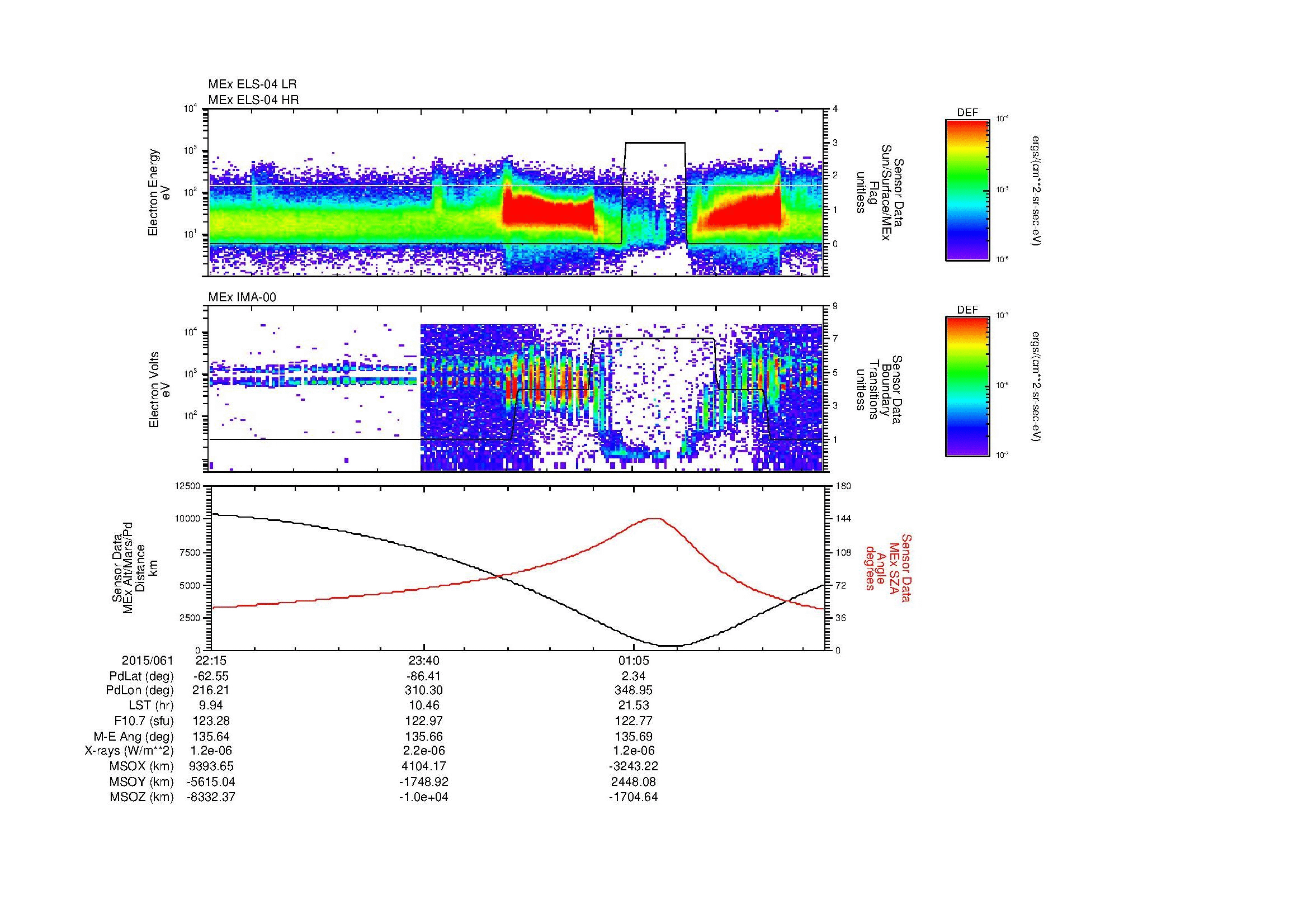Click the '180' SZA axis tick
The image size is (1308, 924).
click(x=843, y=486)
